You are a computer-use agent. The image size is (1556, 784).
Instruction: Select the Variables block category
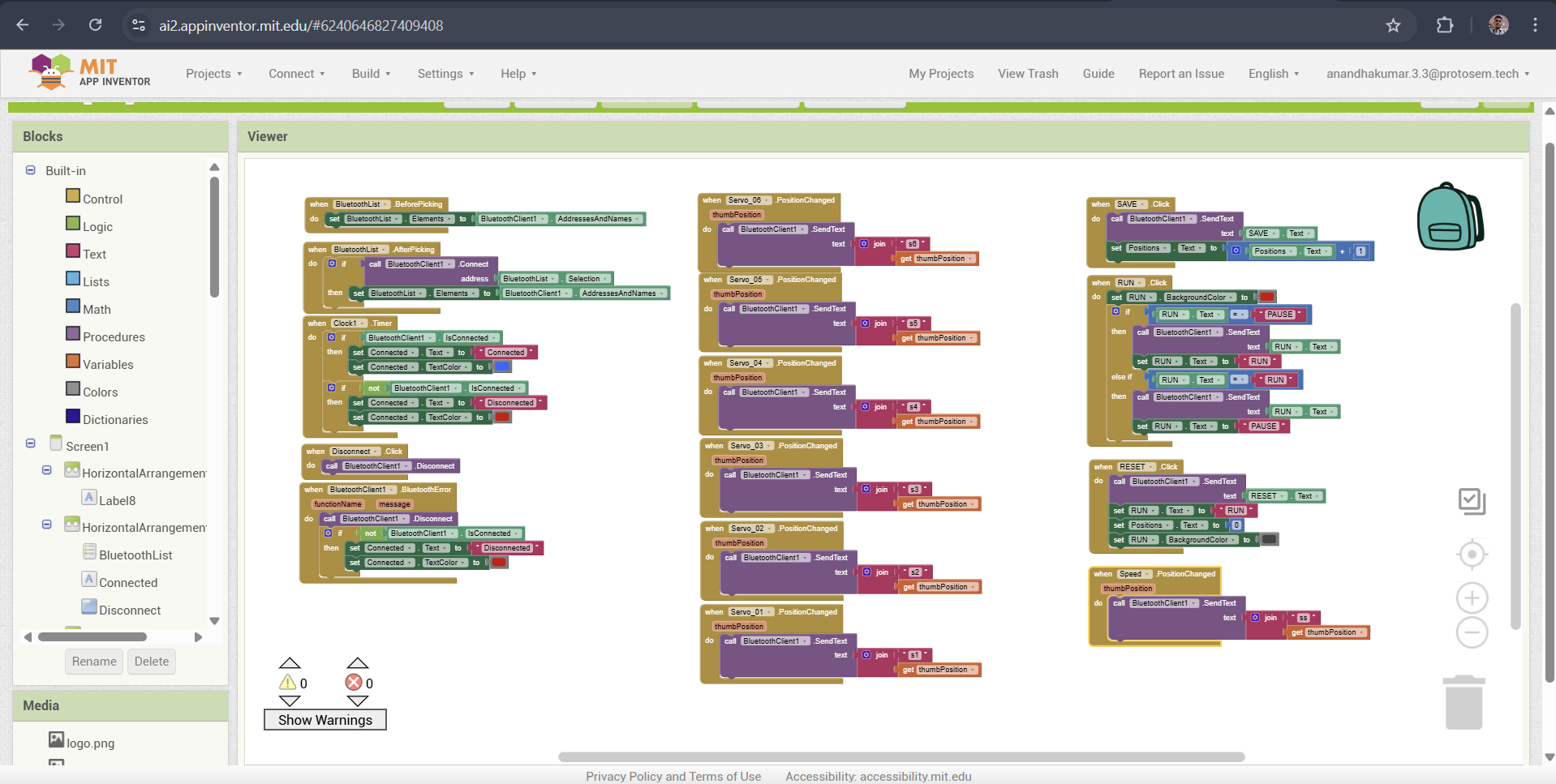pos(108,365)
